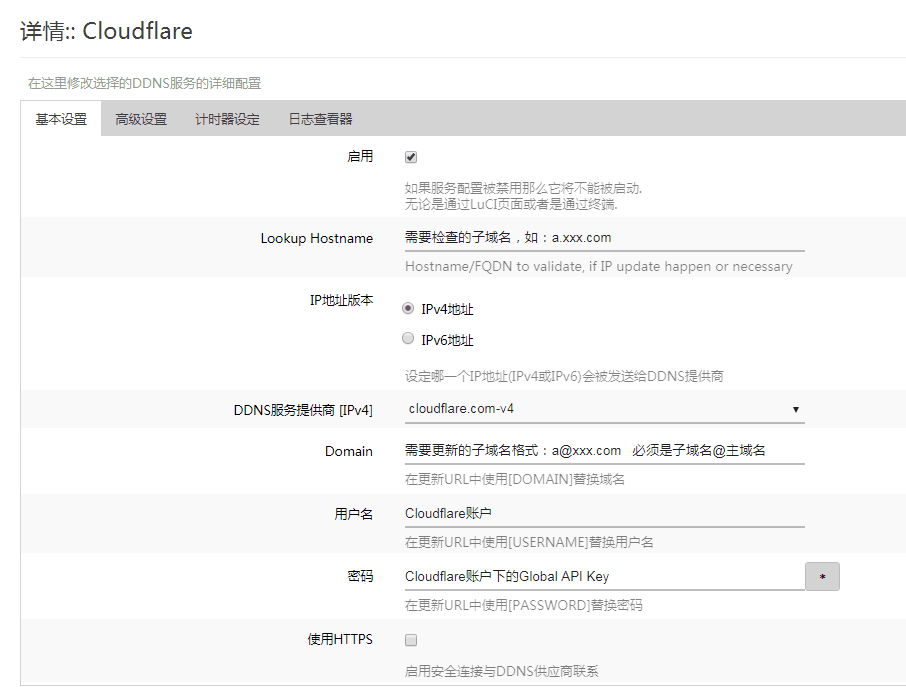Open the 日志查看器 tab

[x=320, y=120]
